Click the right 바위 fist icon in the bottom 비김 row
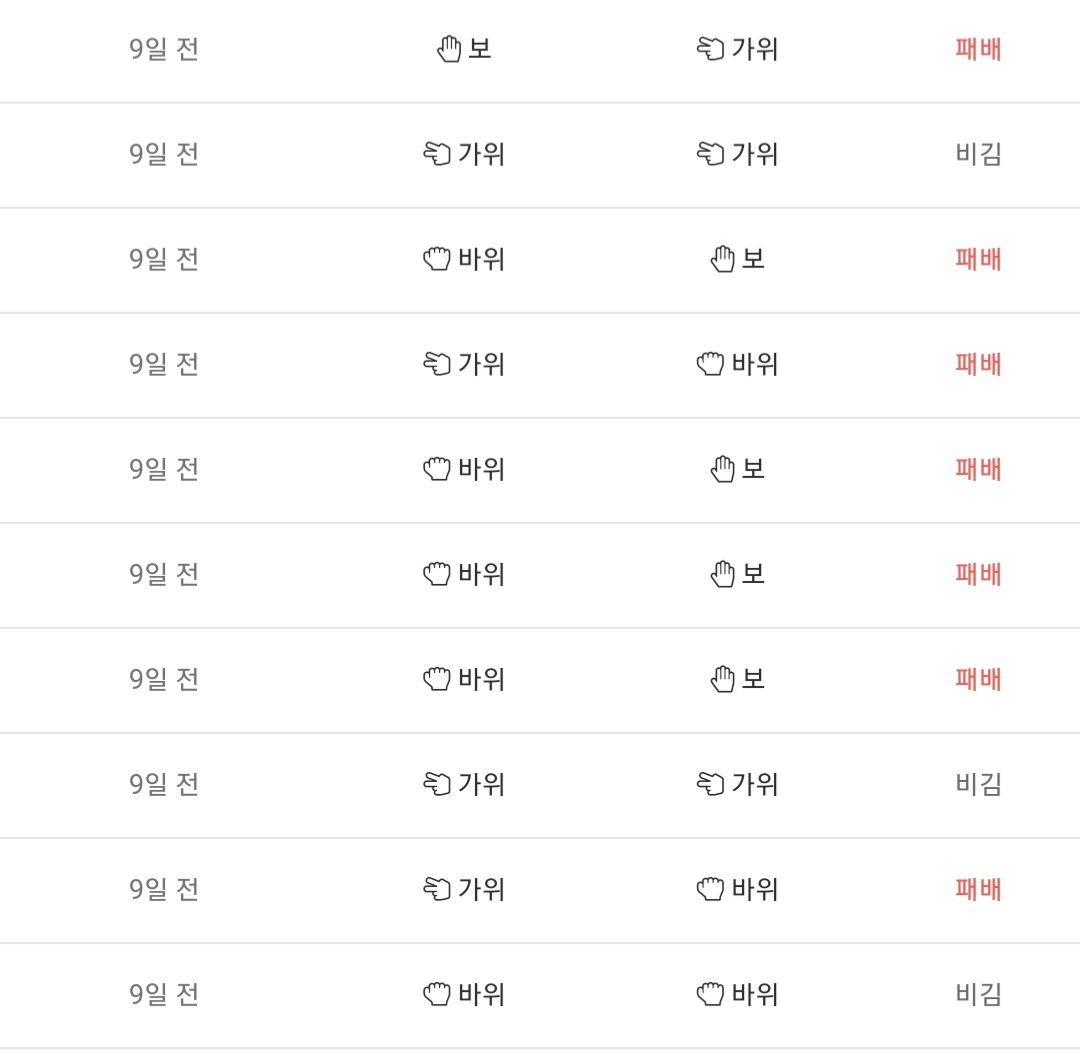1080x1053 pixels. [x=710, y=994]
